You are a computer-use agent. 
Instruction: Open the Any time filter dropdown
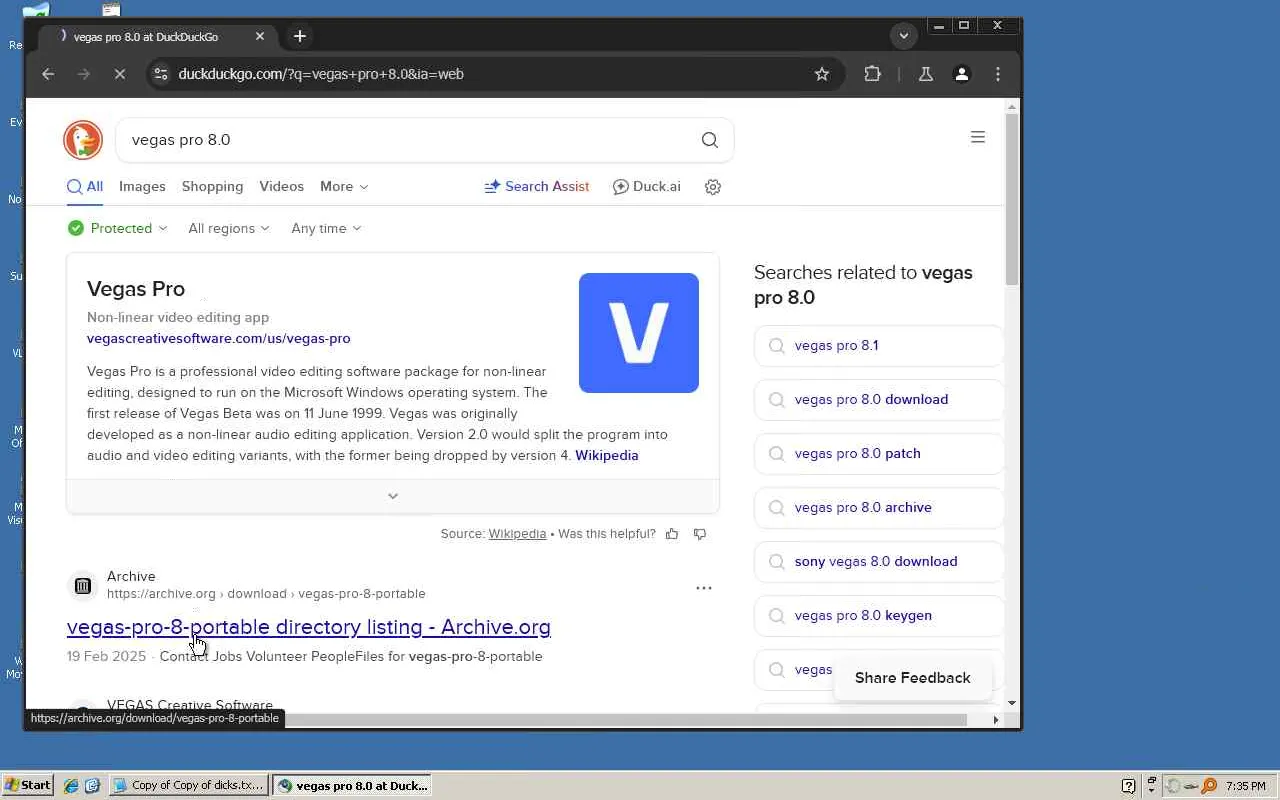click(x=326, y=228)
